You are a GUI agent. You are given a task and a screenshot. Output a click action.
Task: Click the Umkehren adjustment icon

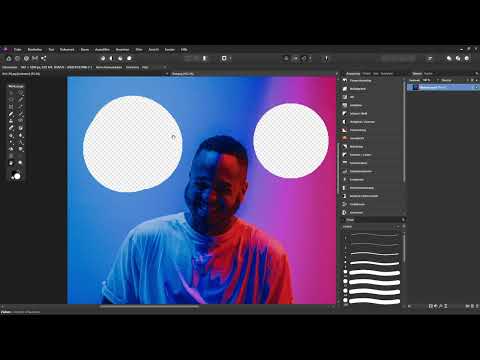pyautogui.click(x=345, y=213)
